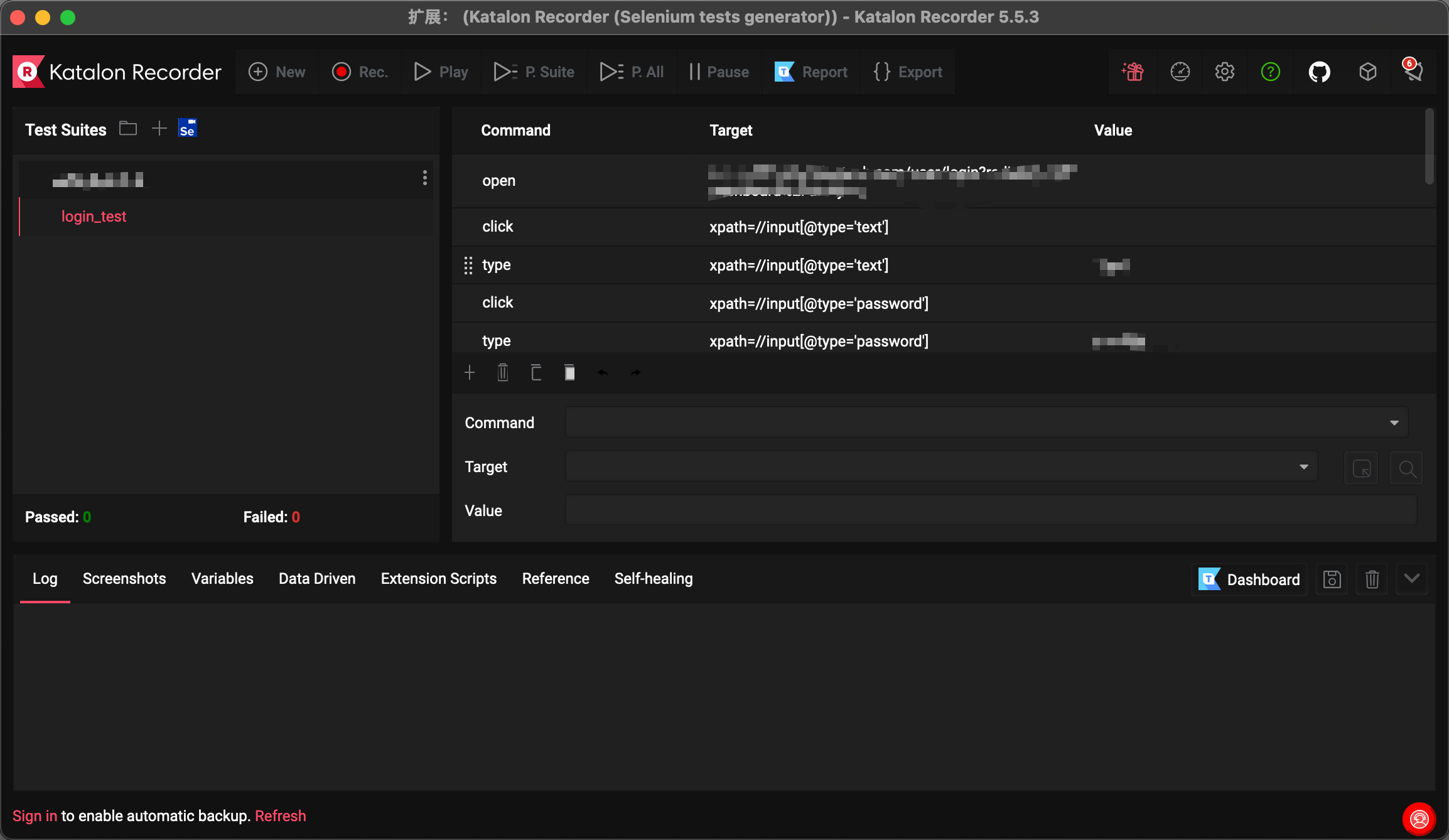Add a new test suite with plus icon
The width and height of the screenshot is (1449, 840).
coord(159,129)
